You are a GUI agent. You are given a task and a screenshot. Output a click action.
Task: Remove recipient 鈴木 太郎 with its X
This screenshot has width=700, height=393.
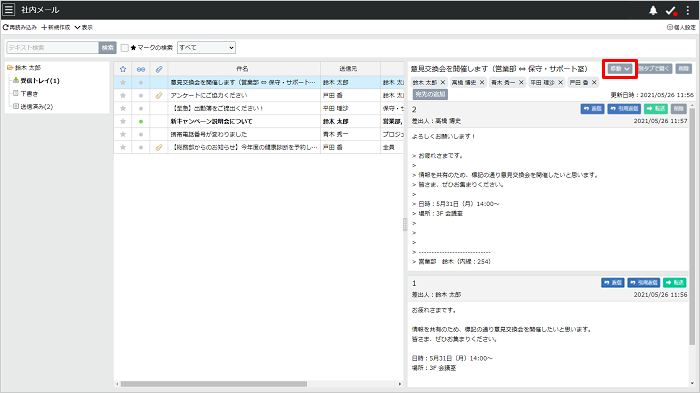(442, 83)
